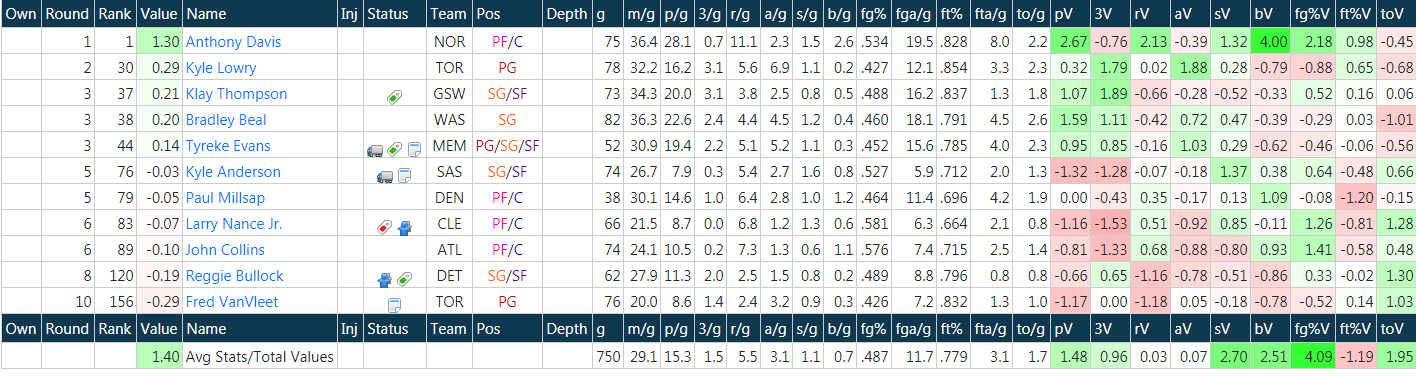
Task: Click the top m/g column header
Action: click(640, 15)
